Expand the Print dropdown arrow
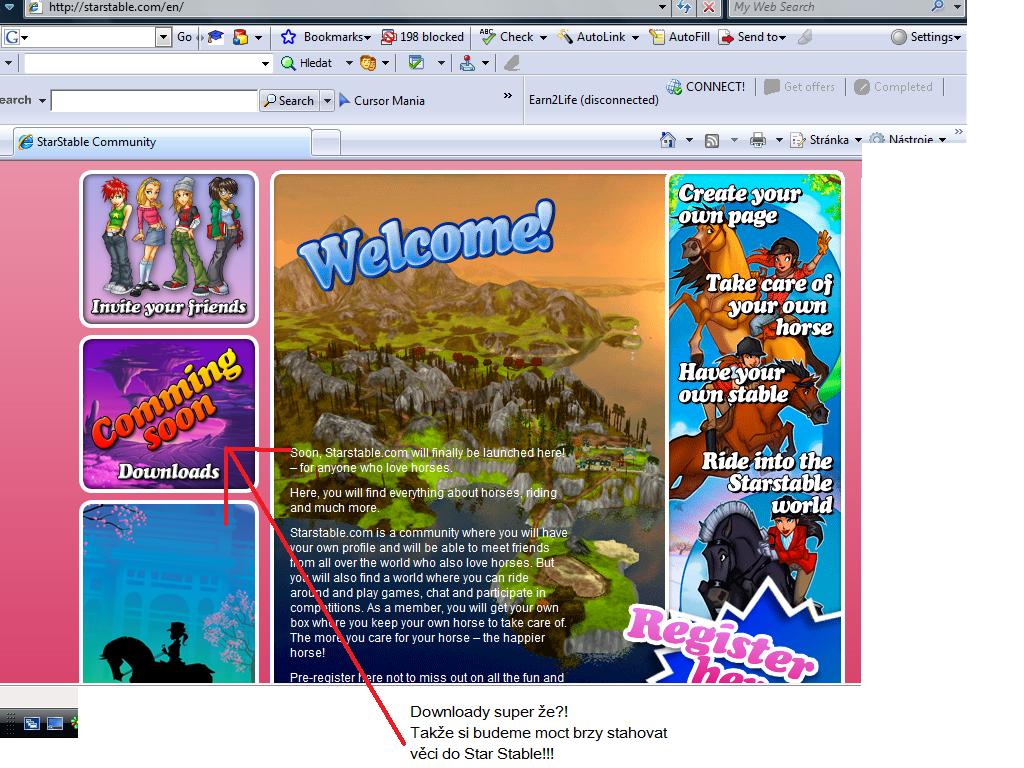This screenshot has width=1024, height=768. pyautogui.click(x=778, y=140)
